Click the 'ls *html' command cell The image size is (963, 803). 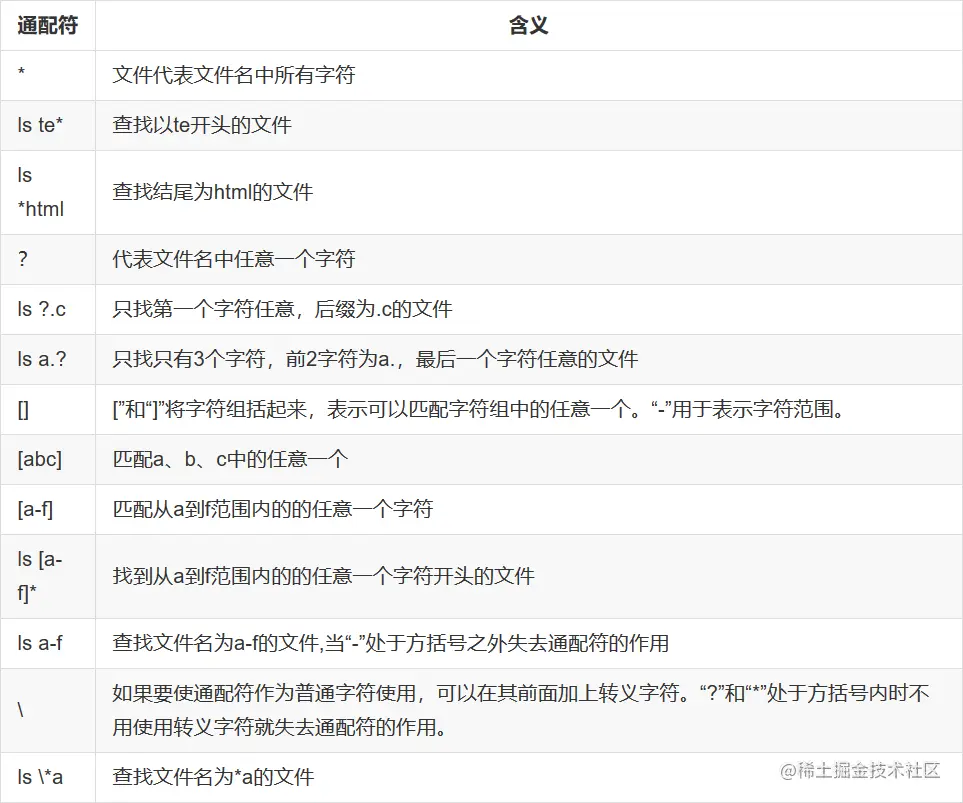[x=48, y=192]
